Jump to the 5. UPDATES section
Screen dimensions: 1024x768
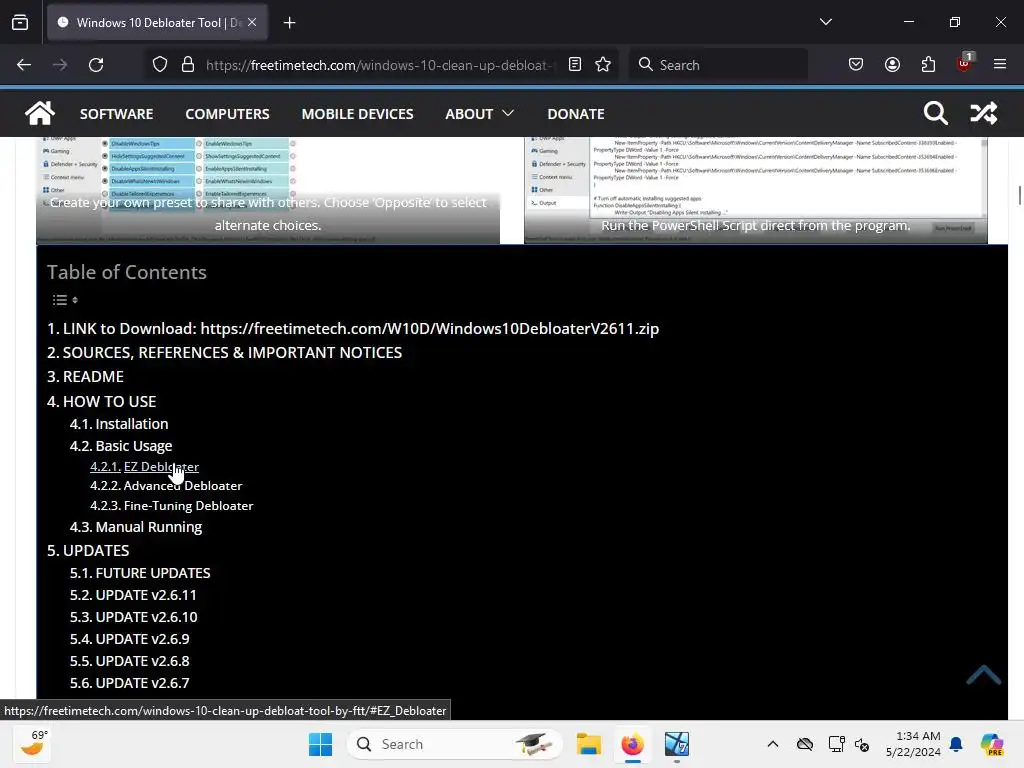pyautogui.click(x=88, y=551)
